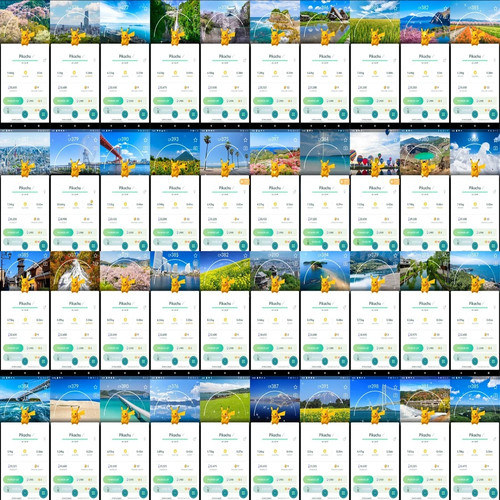
Task: Tap the Android home button under first screenshot
Action: 25,126
